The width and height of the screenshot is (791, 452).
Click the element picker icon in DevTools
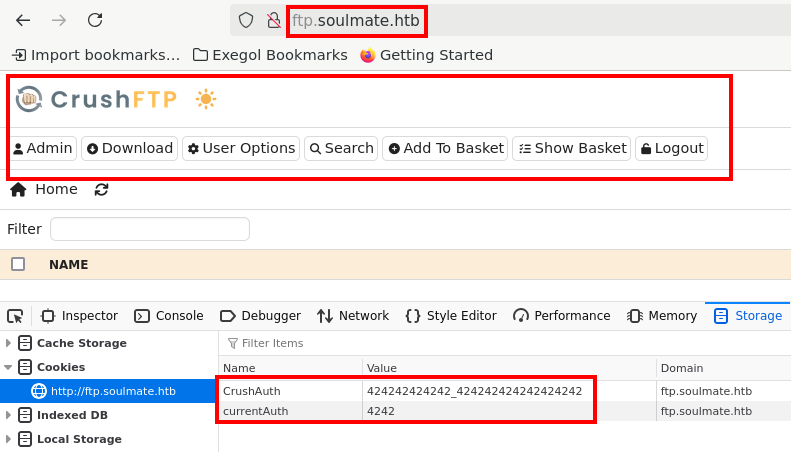pos(15,316)
